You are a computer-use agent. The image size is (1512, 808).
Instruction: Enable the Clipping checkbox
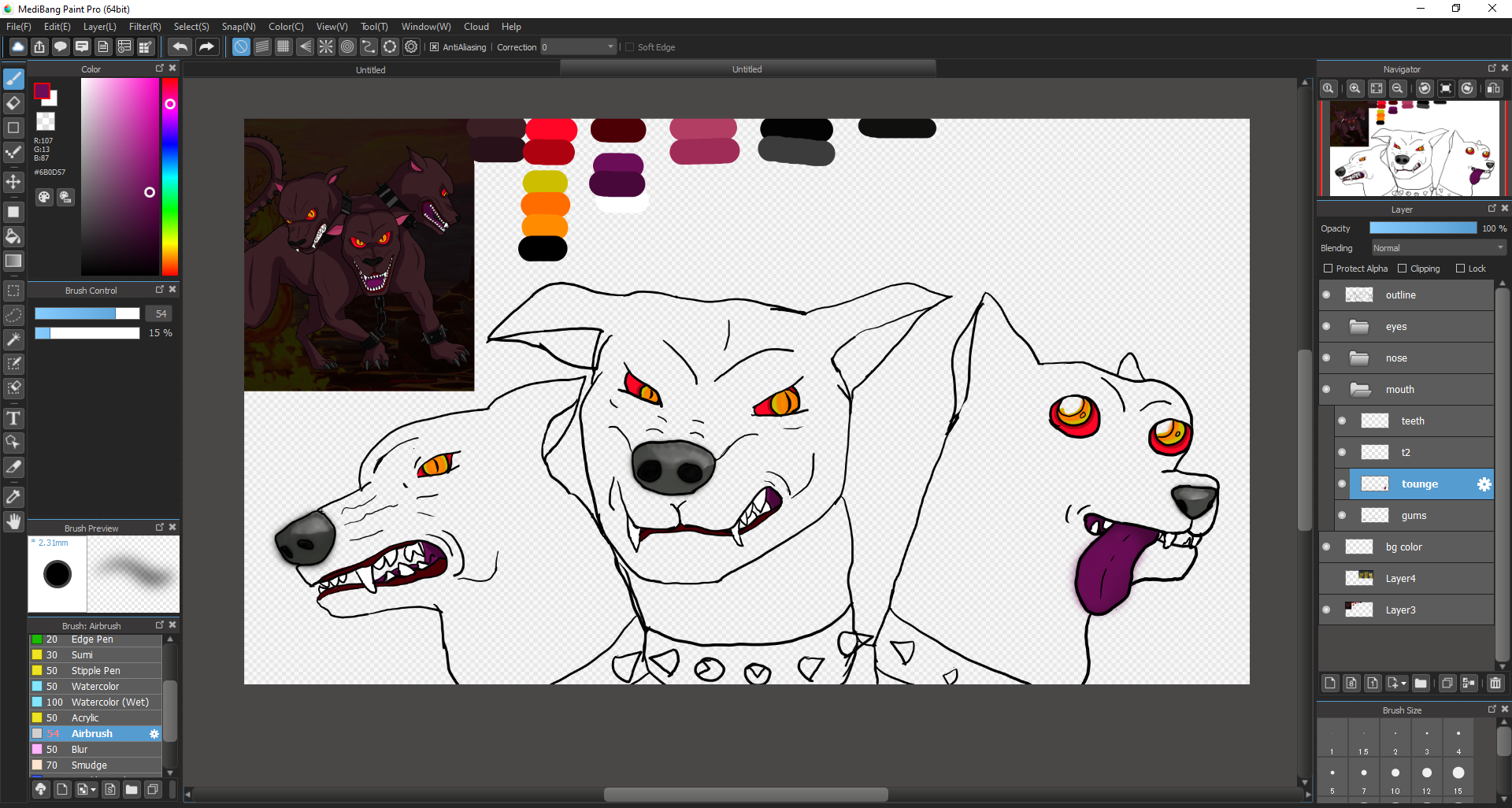[1402, 269]
